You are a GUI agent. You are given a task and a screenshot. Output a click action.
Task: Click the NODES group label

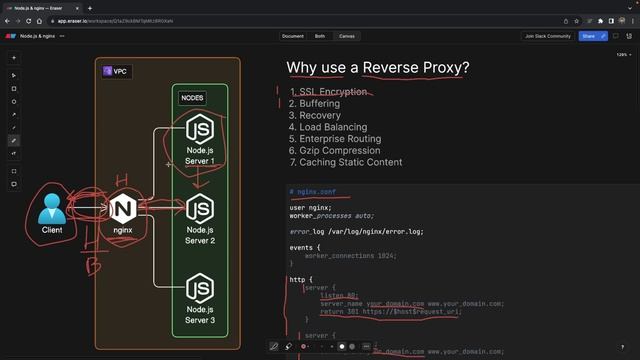tap(192, 98)
